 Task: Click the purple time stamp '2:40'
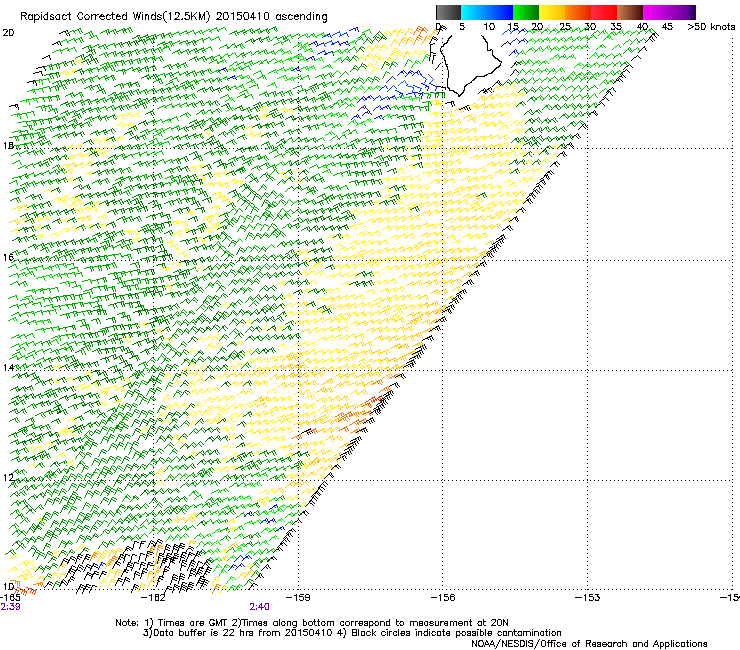coord(259,607)
